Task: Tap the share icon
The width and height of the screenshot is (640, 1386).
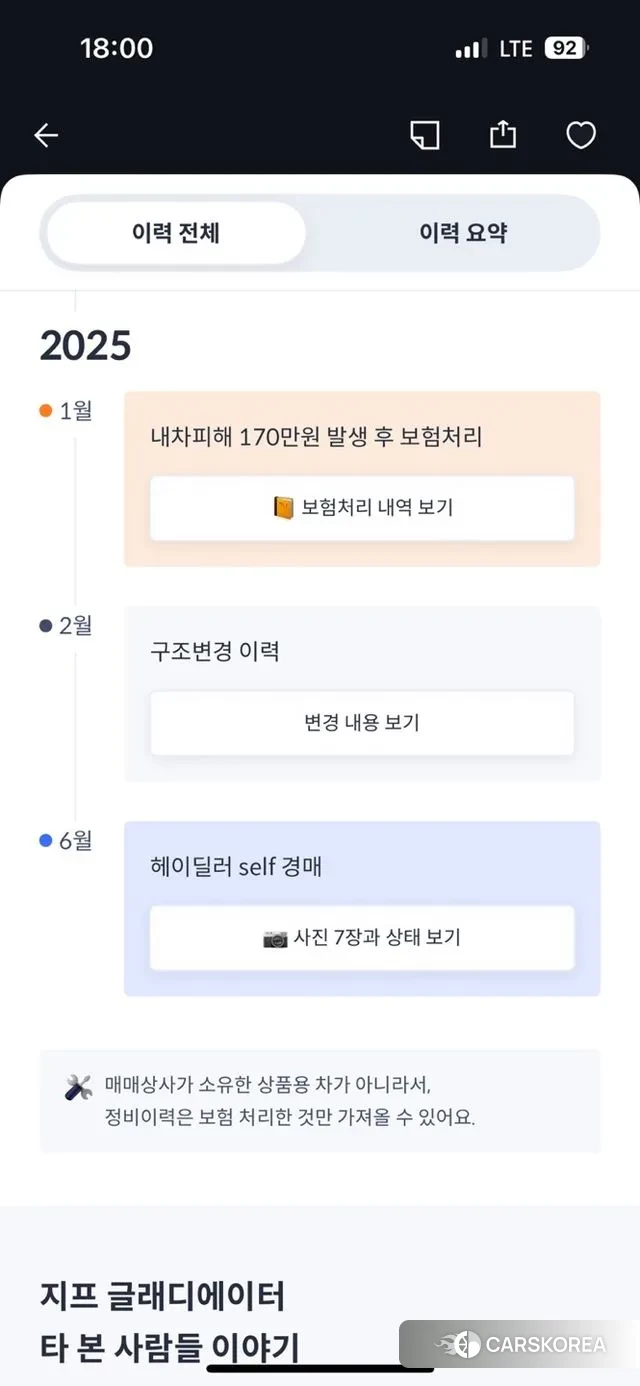Action: (503, 135)
